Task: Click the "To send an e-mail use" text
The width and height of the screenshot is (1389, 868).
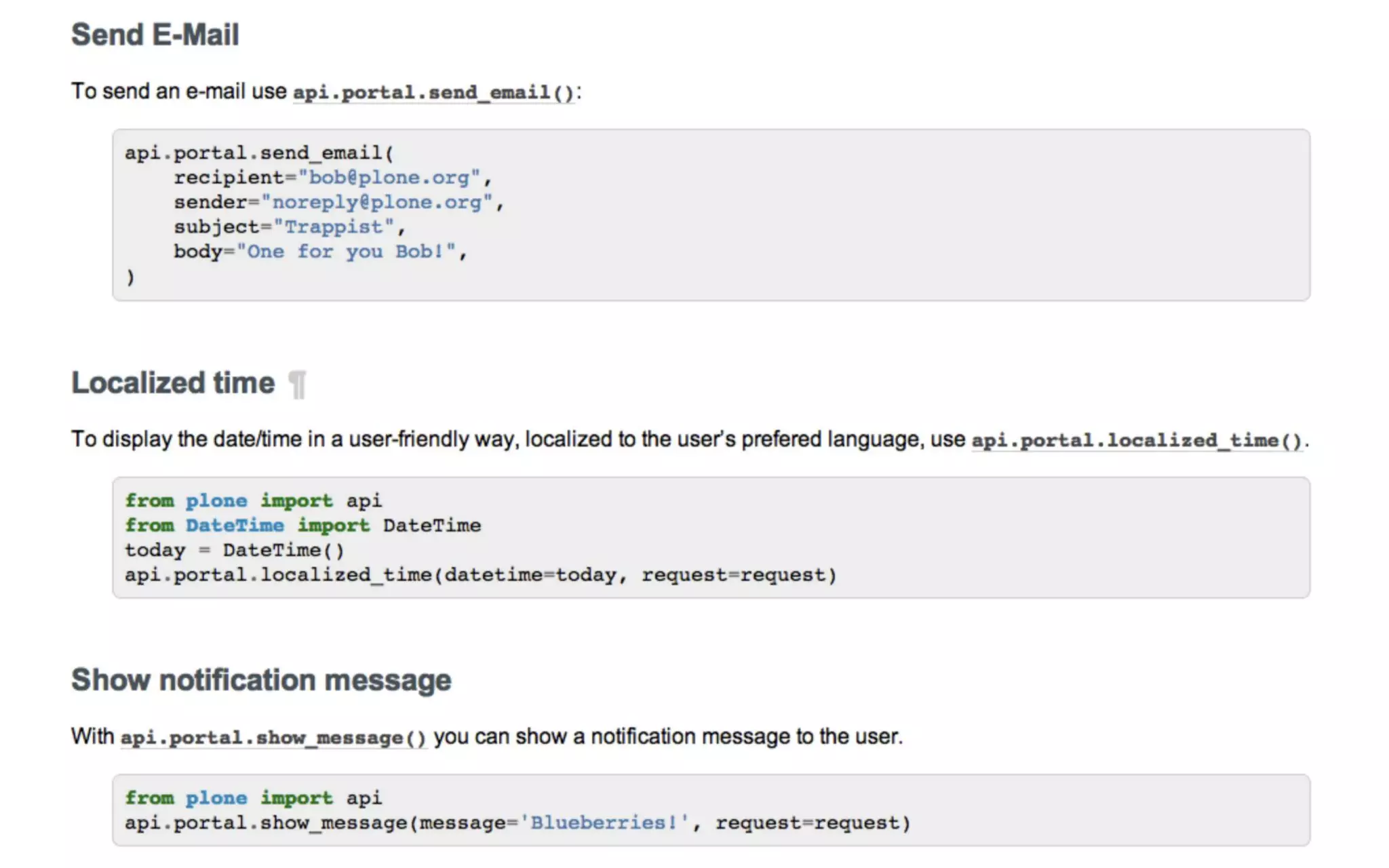Action: [x=179, y=92]
